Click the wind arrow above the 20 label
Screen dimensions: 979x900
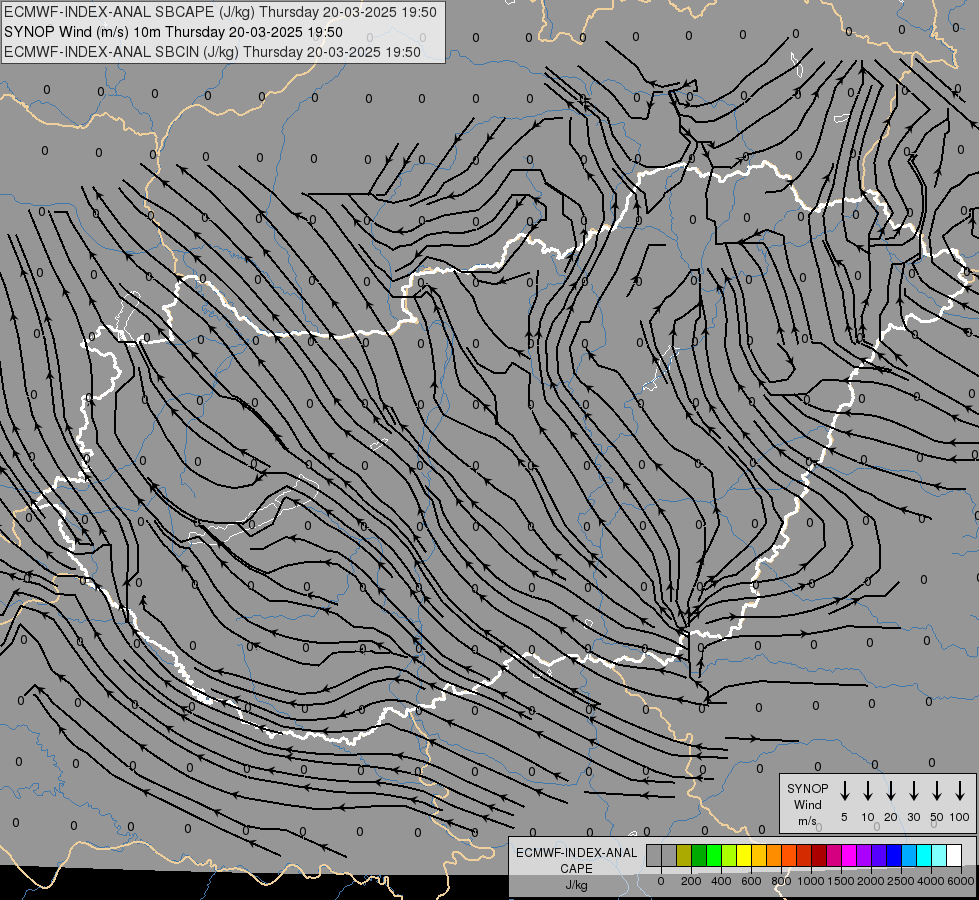point(891,791)
